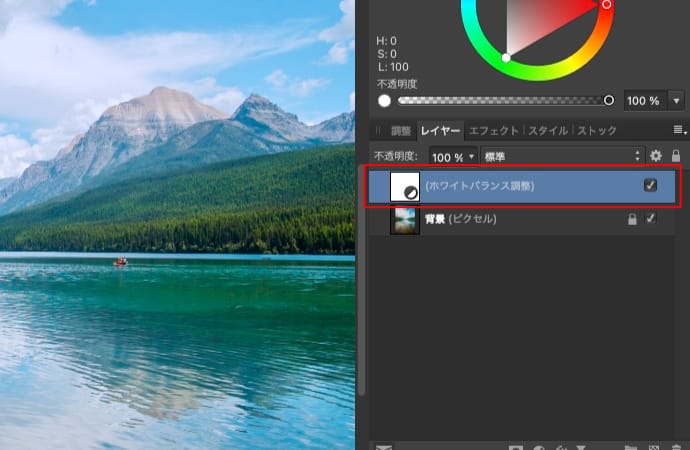The image size is (690, 450).
Task: Open the layer 不透明度 100% dropdown
Action: 453,157
